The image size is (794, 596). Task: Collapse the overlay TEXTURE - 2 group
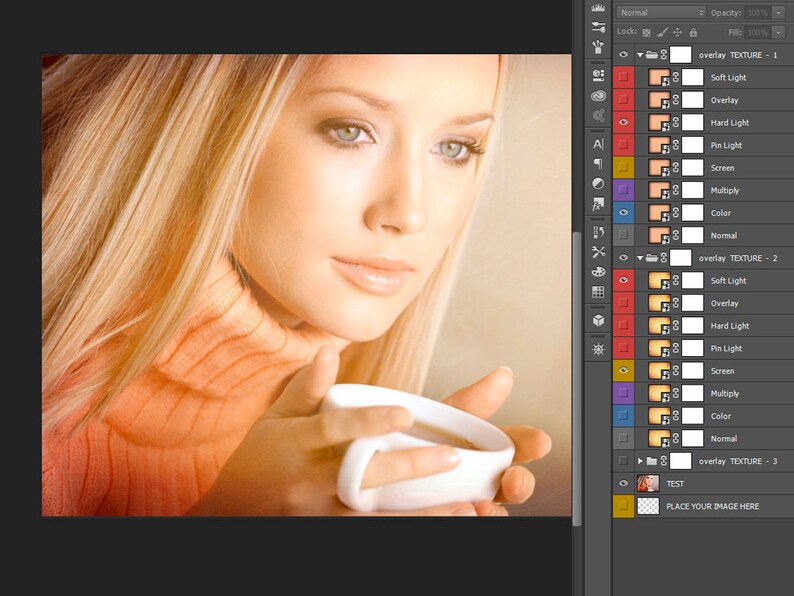tap(640, 258)
